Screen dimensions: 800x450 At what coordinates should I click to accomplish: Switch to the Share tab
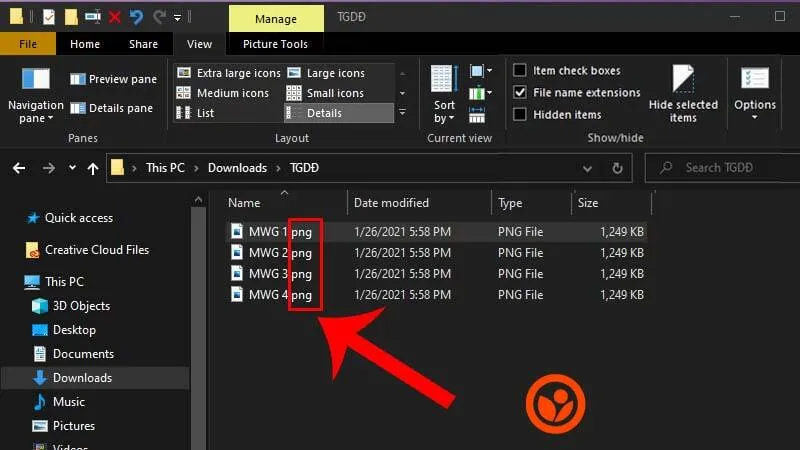[143, 44]
